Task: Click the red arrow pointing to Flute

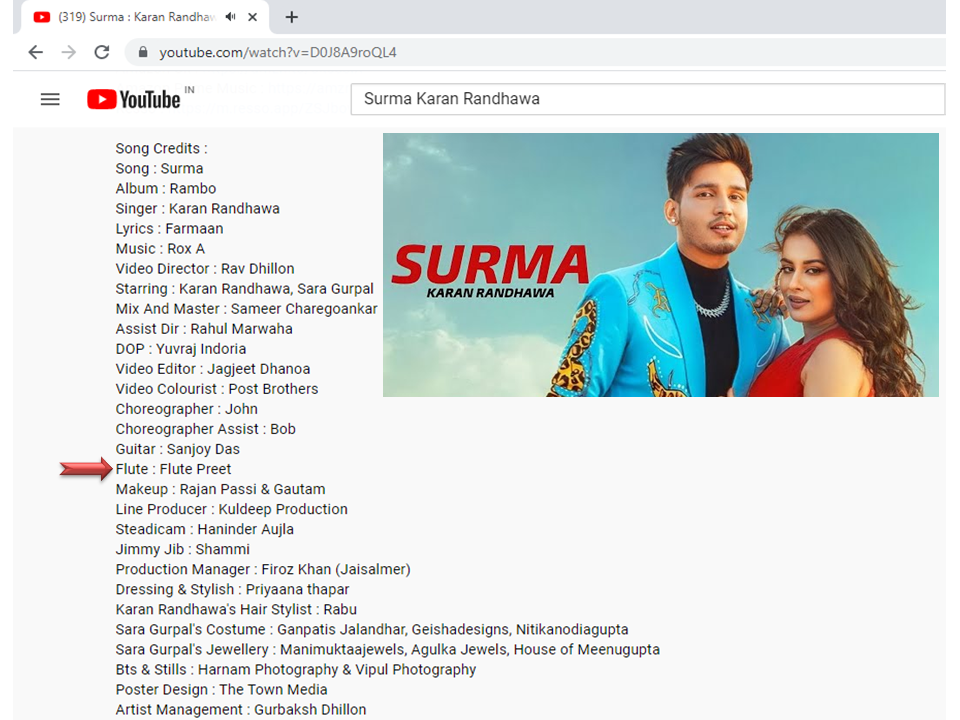Action: (x=85, y=469)
